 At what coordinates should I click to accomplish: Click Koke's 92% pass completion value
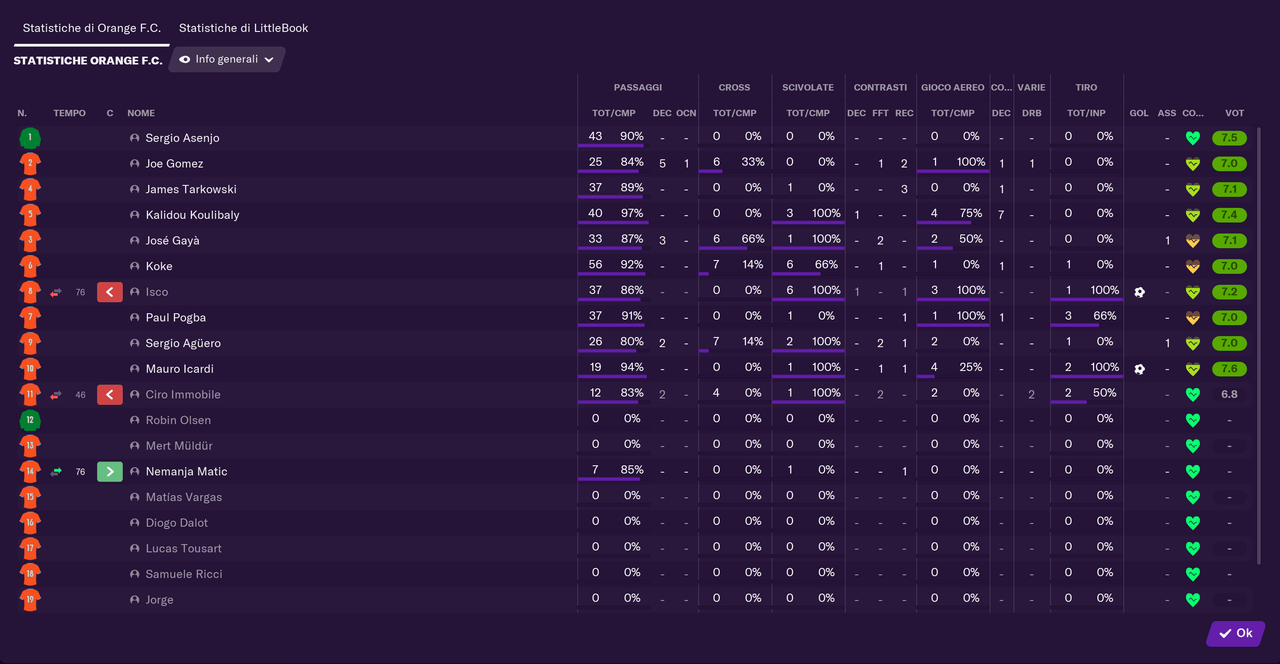click(632, 265)
